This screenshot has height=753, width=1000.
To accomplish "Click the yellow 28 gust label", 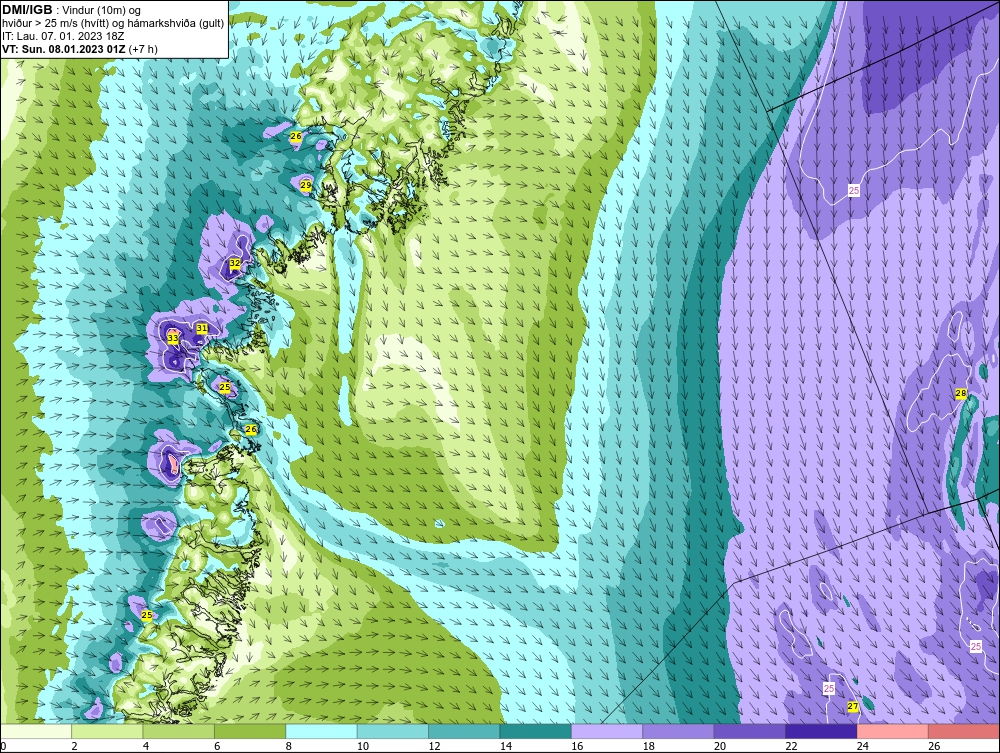I will (960, 393).
